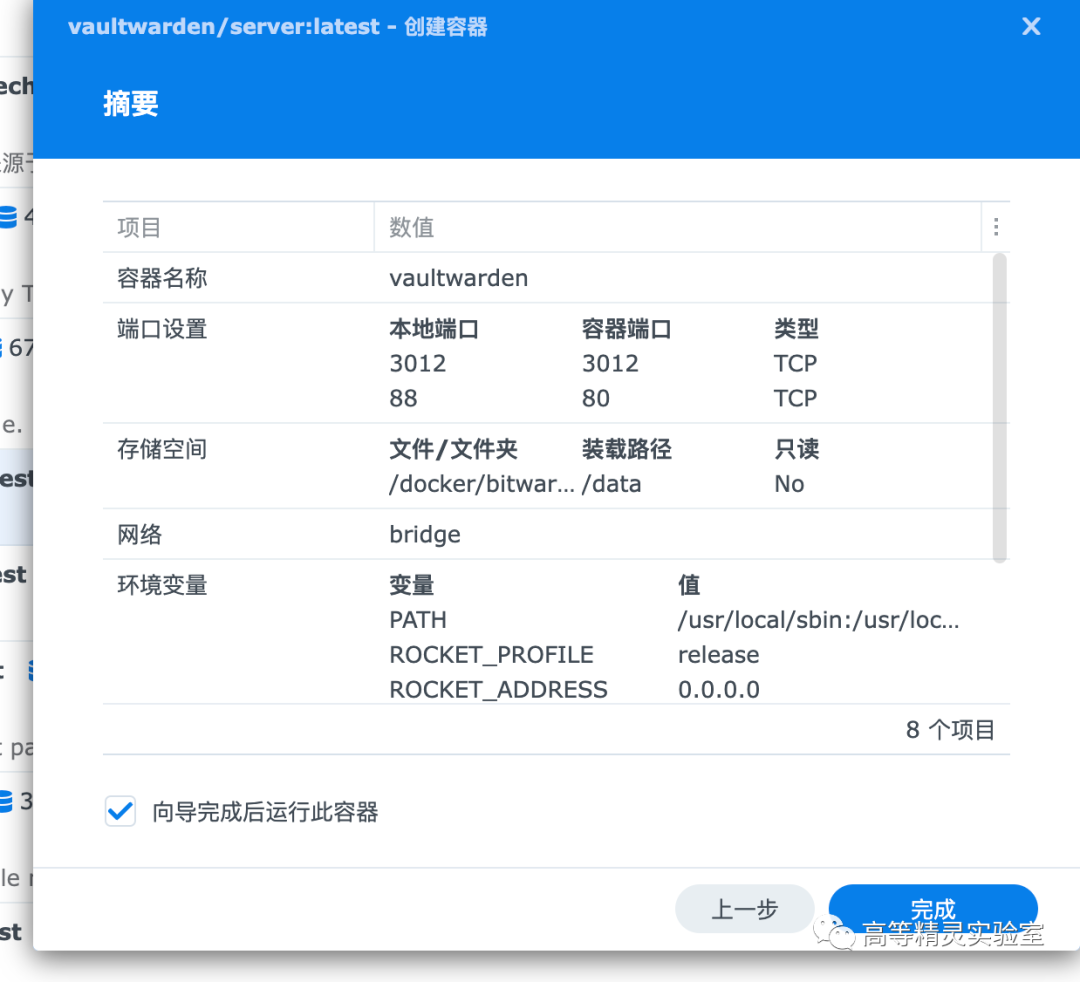Viewport: 1080px width, 982px height.
Task: Select the ROCKET_PROFILE variable name
Action: [x=491, y=655]
